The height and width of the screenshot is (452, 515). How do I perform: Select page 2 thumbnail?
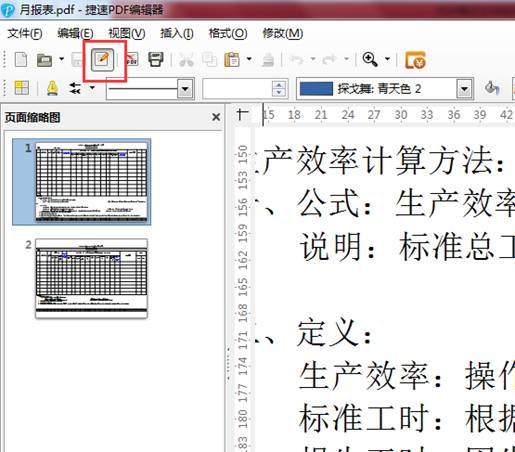tap(91, 278)
